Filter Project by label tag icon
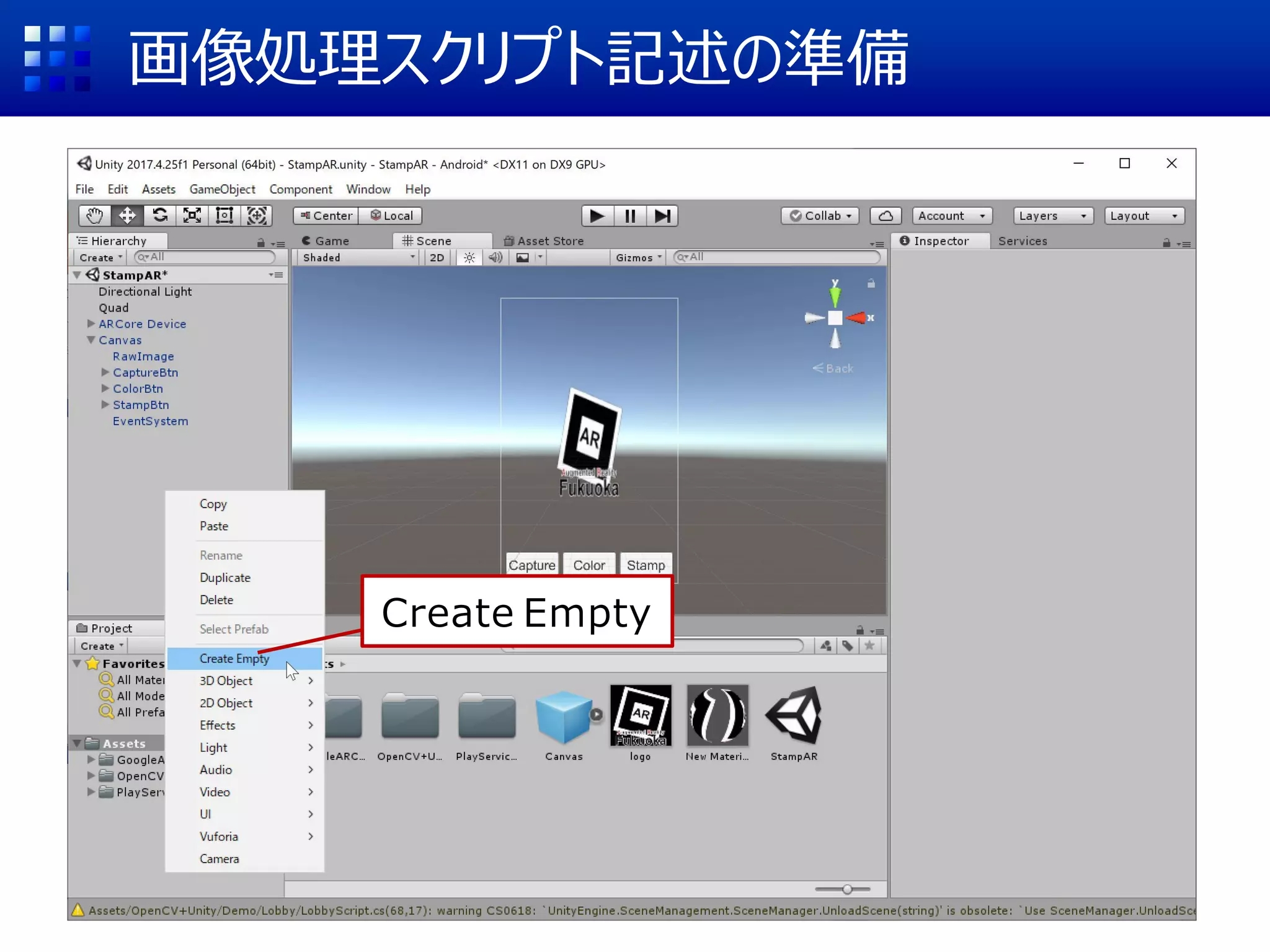The image size is (1270, 952). point(848,646)
